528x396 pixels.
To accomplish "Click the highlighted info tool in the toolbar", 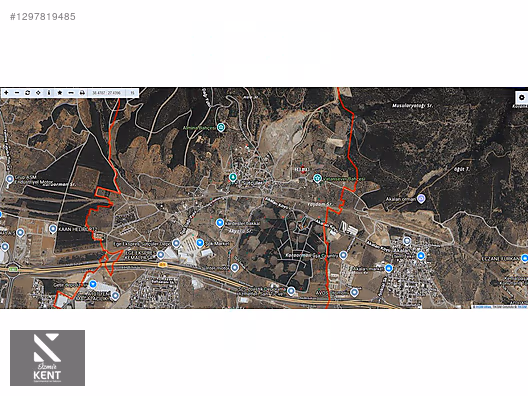I will pyautogui.click(x=49, y=93).
